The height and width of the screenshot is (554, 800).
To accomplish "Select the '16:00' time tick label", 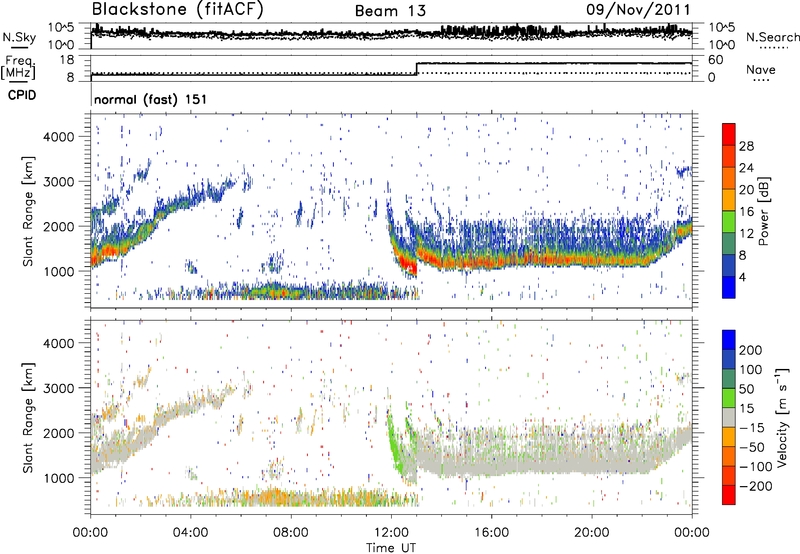I will 491,533.
